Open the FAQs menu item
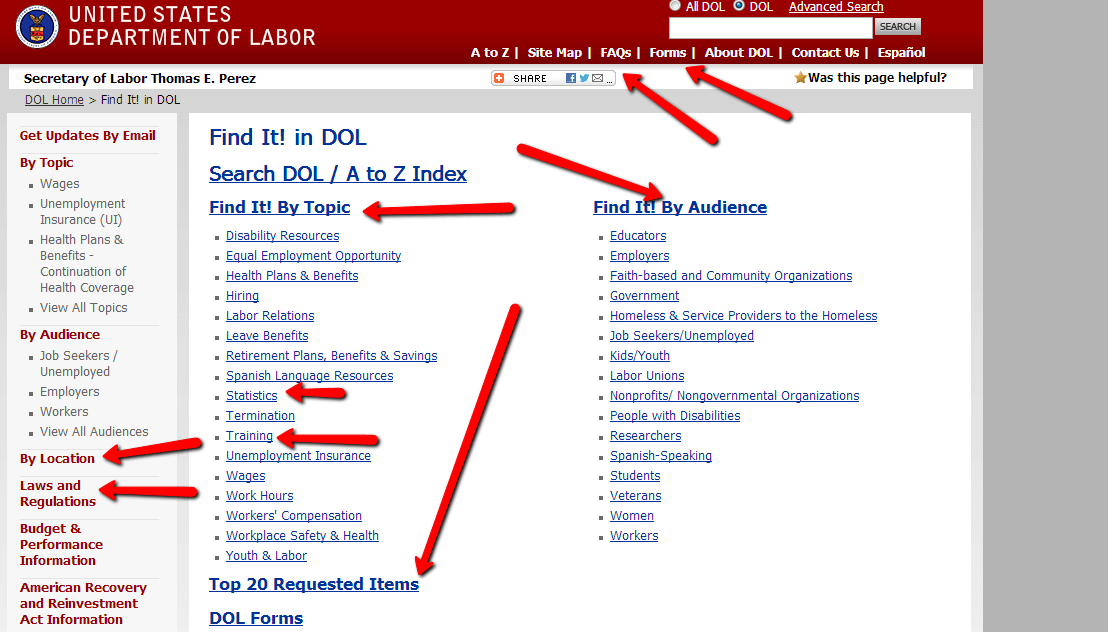Screen dimensions: 1108x632 point(615,53)
